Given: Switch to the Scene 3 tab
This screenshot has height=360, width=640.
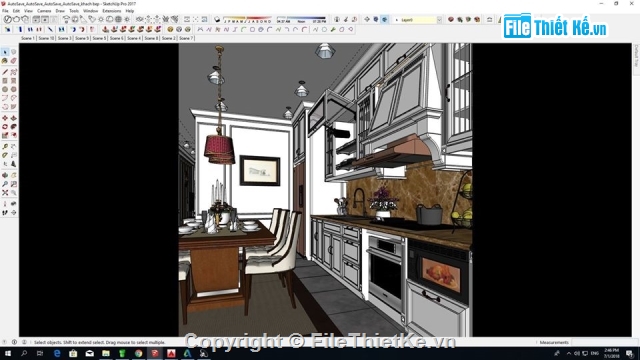Looking at the screenshot, I should [64, 38].
